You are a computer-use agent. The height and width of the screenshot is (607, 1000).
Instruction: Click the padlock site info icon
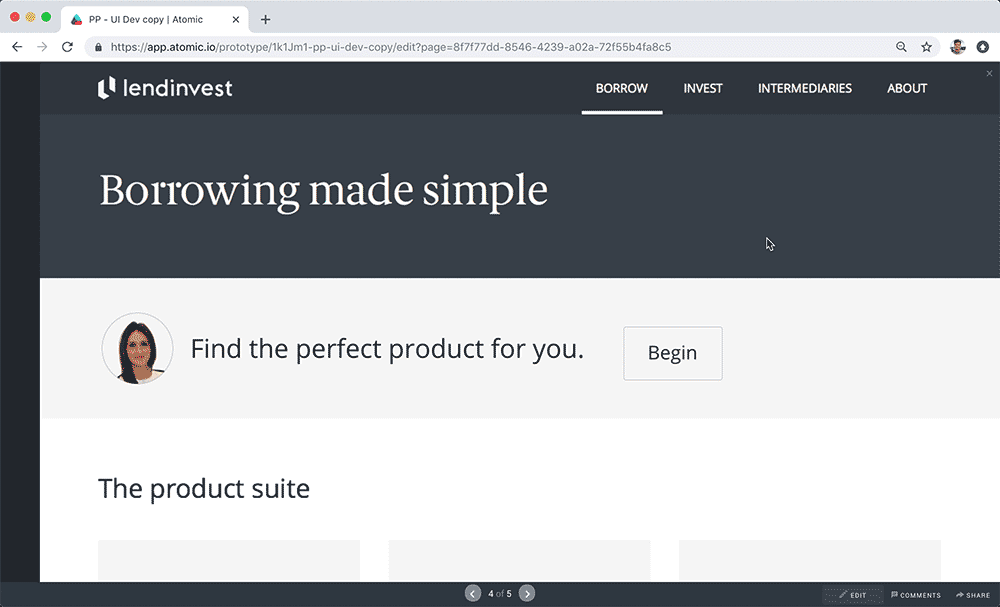[x=98, y=47]
